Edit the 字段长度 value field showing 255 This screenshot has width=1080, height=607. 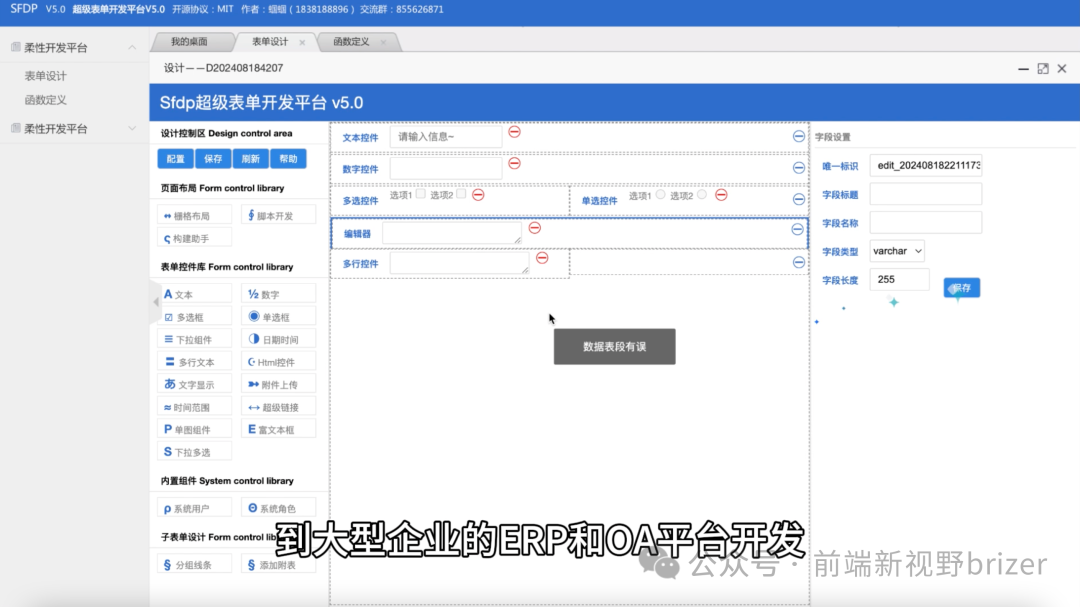pos(898,280)
